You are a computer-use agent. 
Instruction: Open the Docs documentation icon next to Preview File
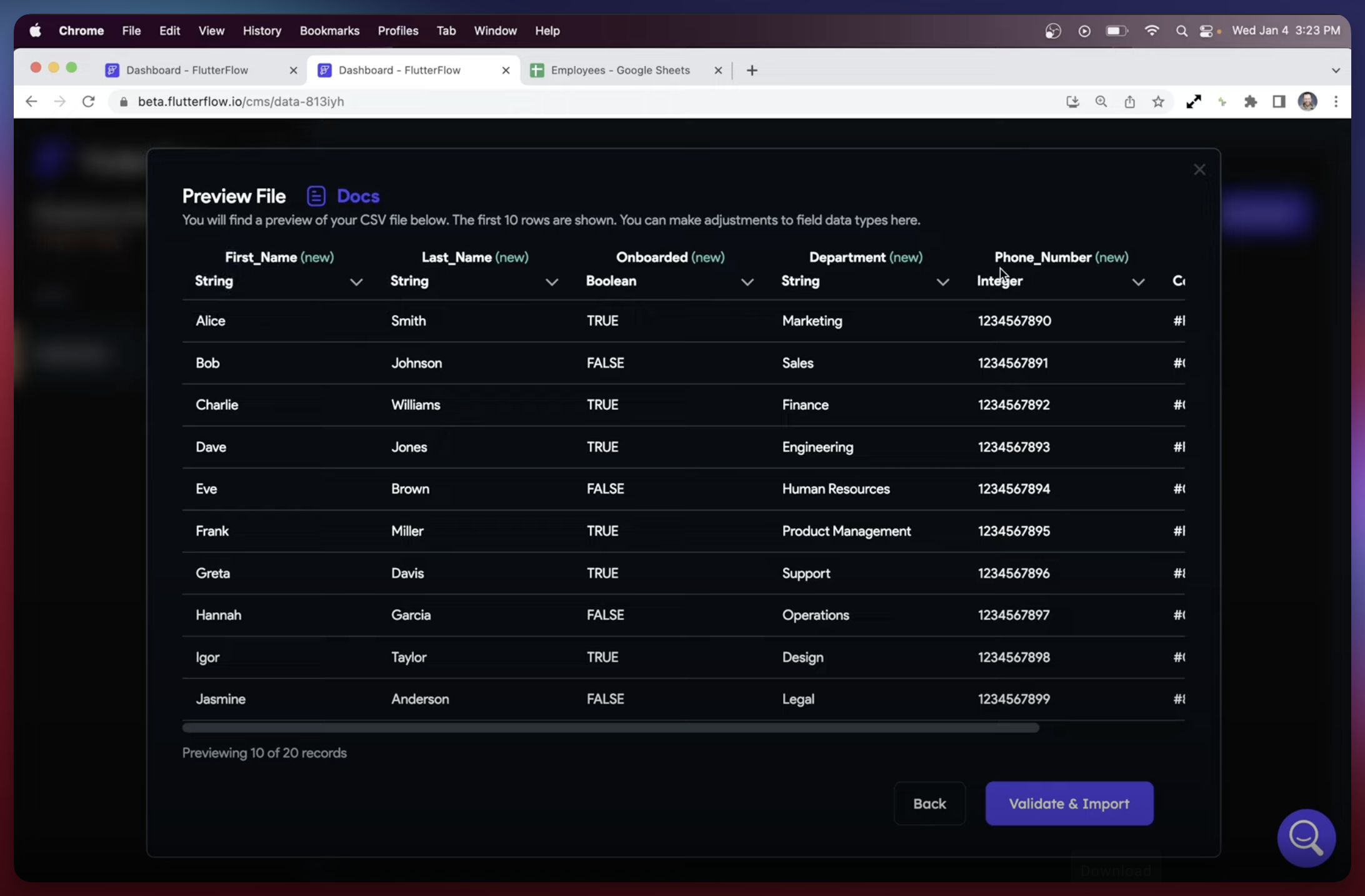316,196
